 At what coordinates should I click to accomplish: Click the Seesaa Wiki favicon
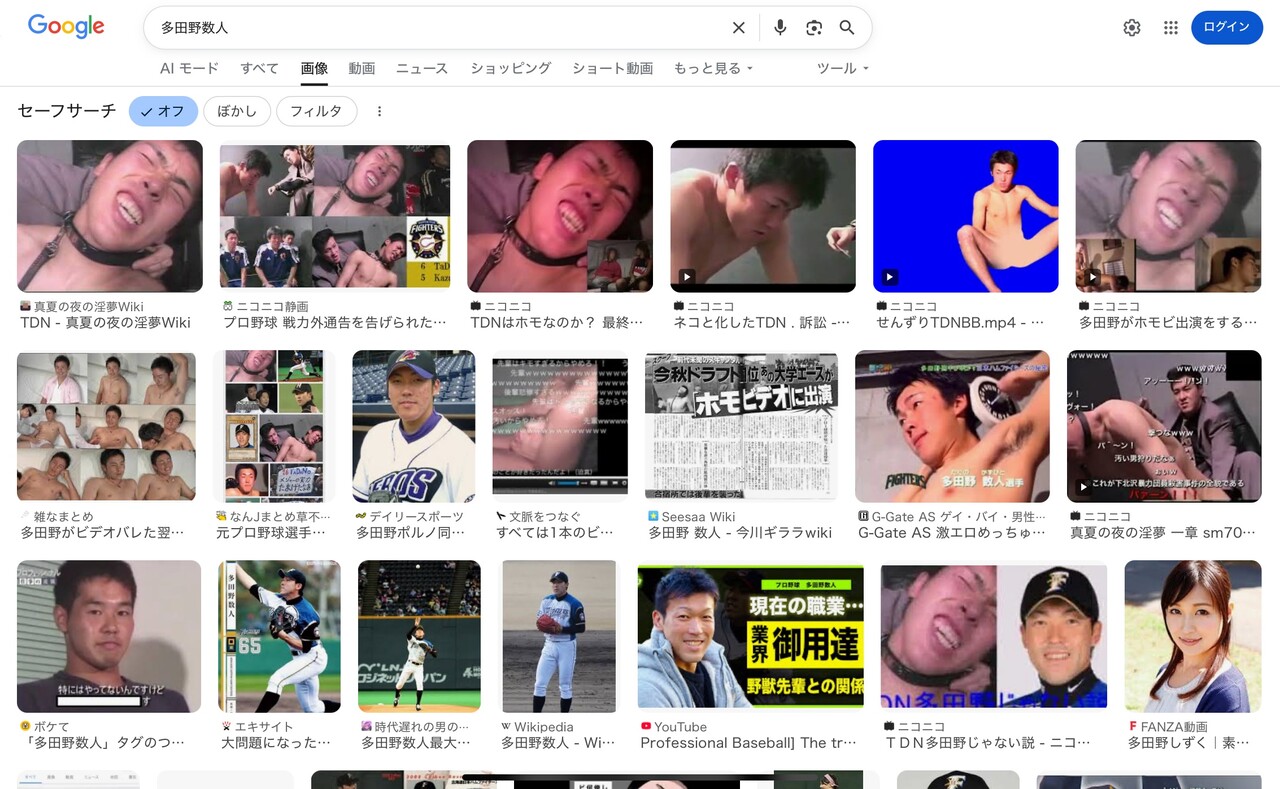(653, 516)
